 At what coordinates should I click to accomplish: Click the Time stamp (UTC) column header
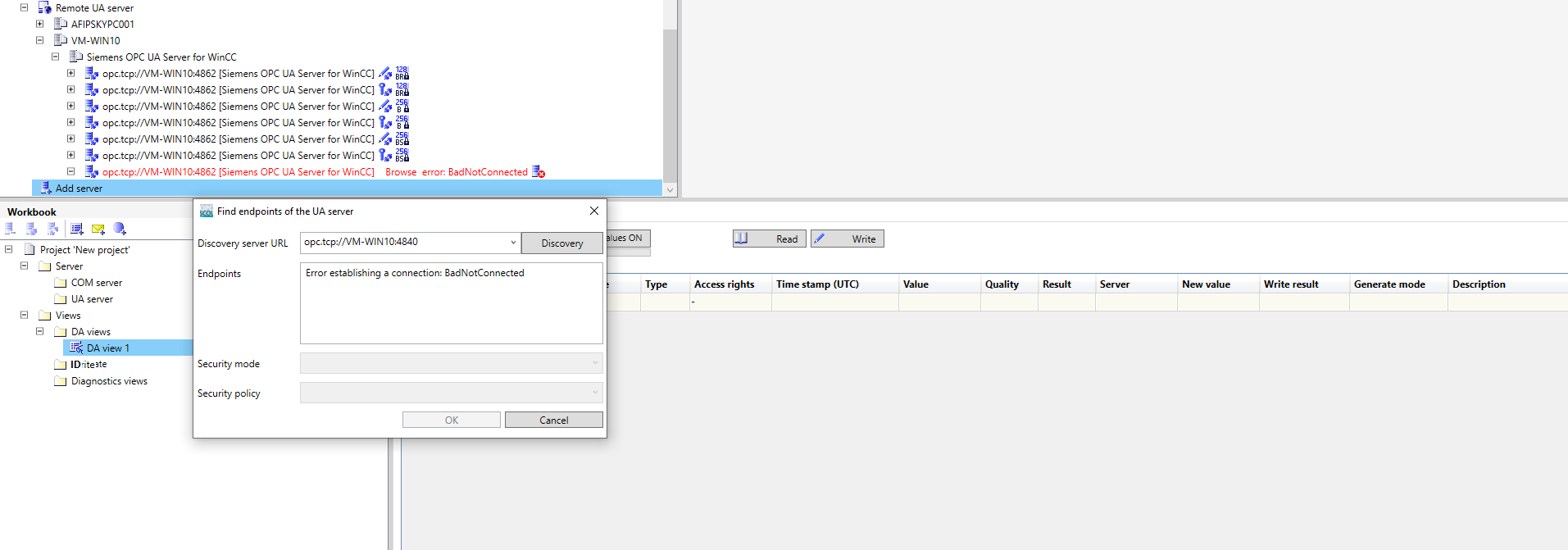[835, 284]
